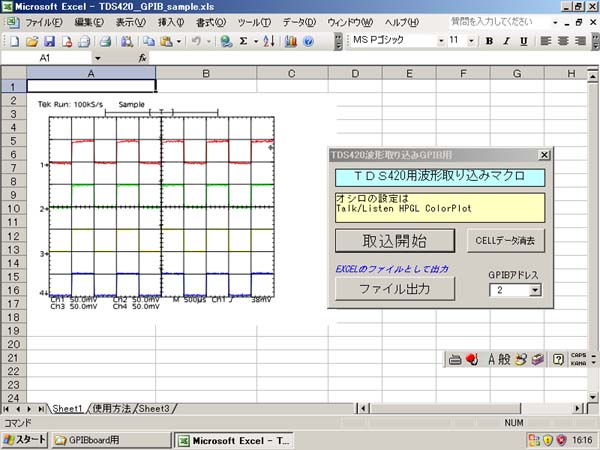Align text right
Screen dimensions: 600x450
coord(580,41)
